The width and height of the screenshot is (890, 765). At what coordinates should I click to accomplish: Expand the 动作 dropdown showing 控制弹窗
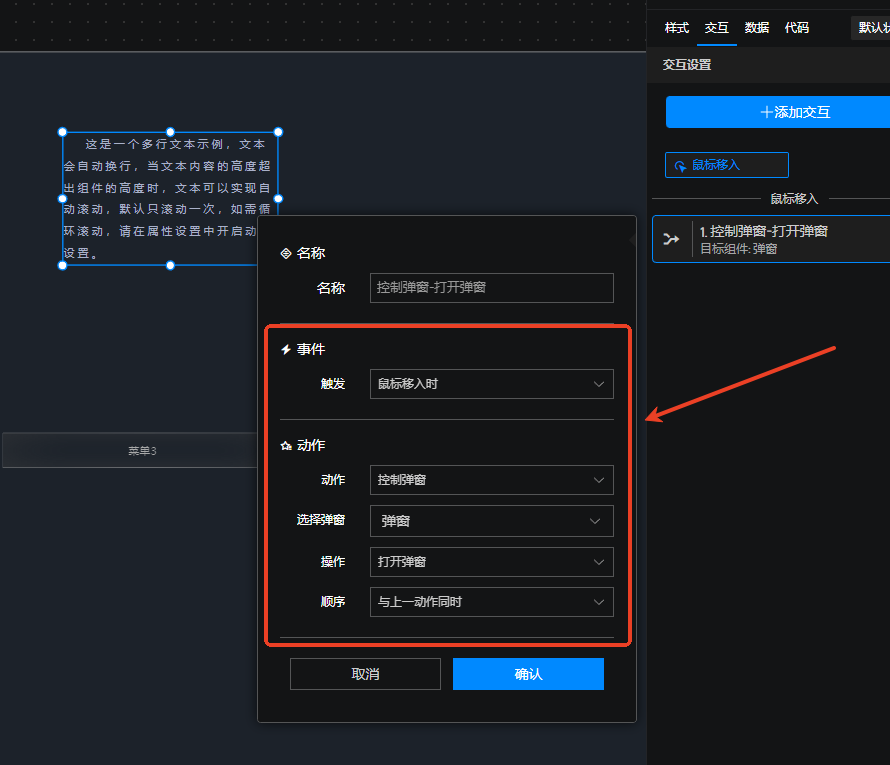491,480
